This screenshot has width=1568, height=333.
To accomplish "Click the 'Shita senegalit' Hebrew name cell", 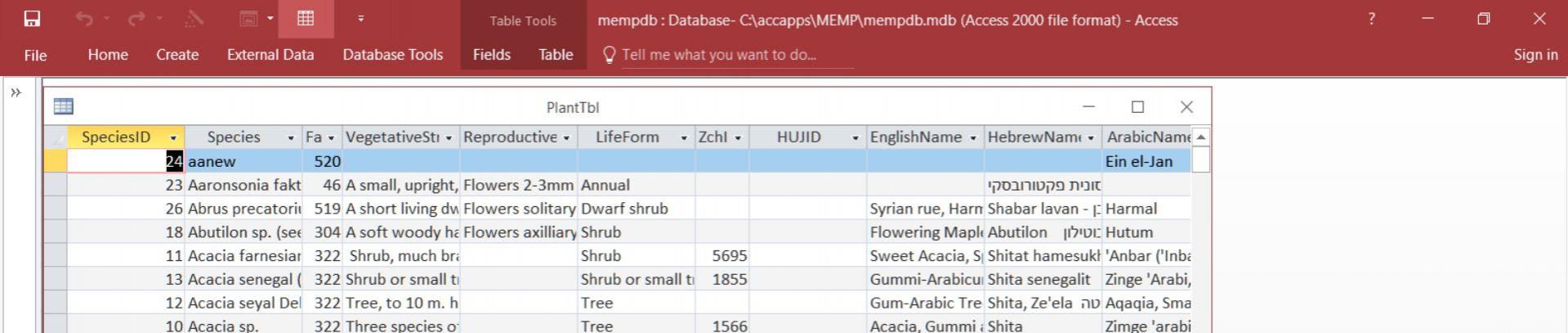I will point(1043,280).
